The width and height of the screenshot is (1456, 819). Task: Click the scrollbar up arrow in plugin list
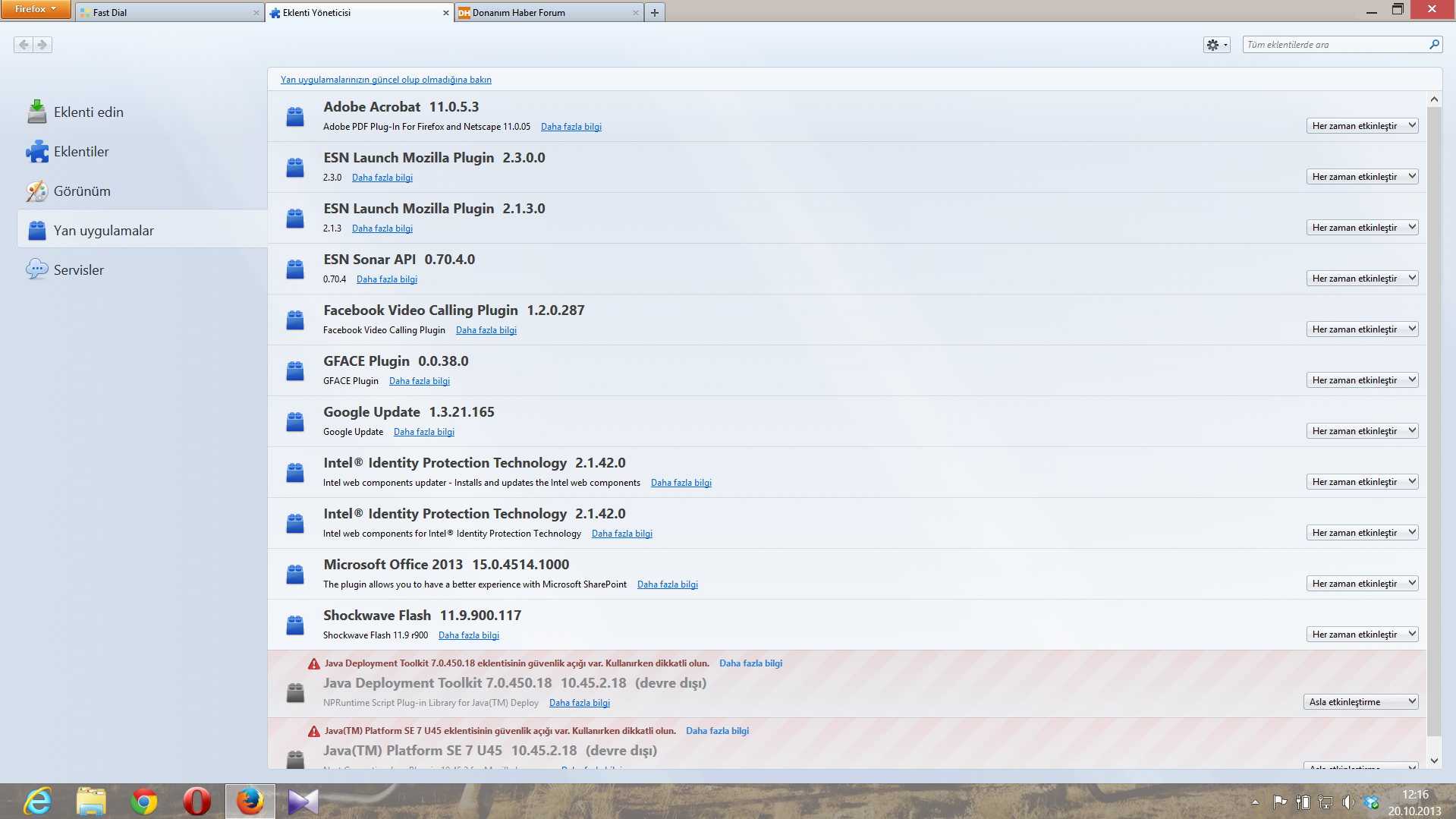coord(1434,99)
